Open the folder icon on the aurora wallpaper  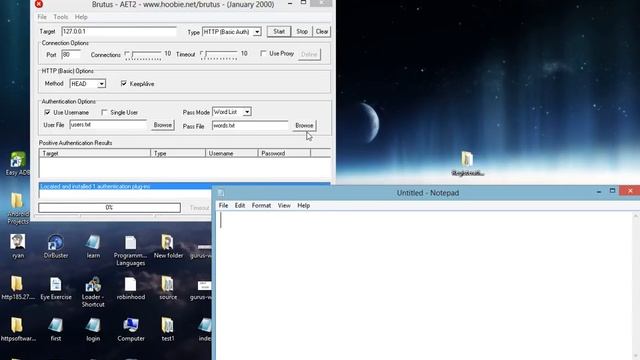click(x=468, y=164)
